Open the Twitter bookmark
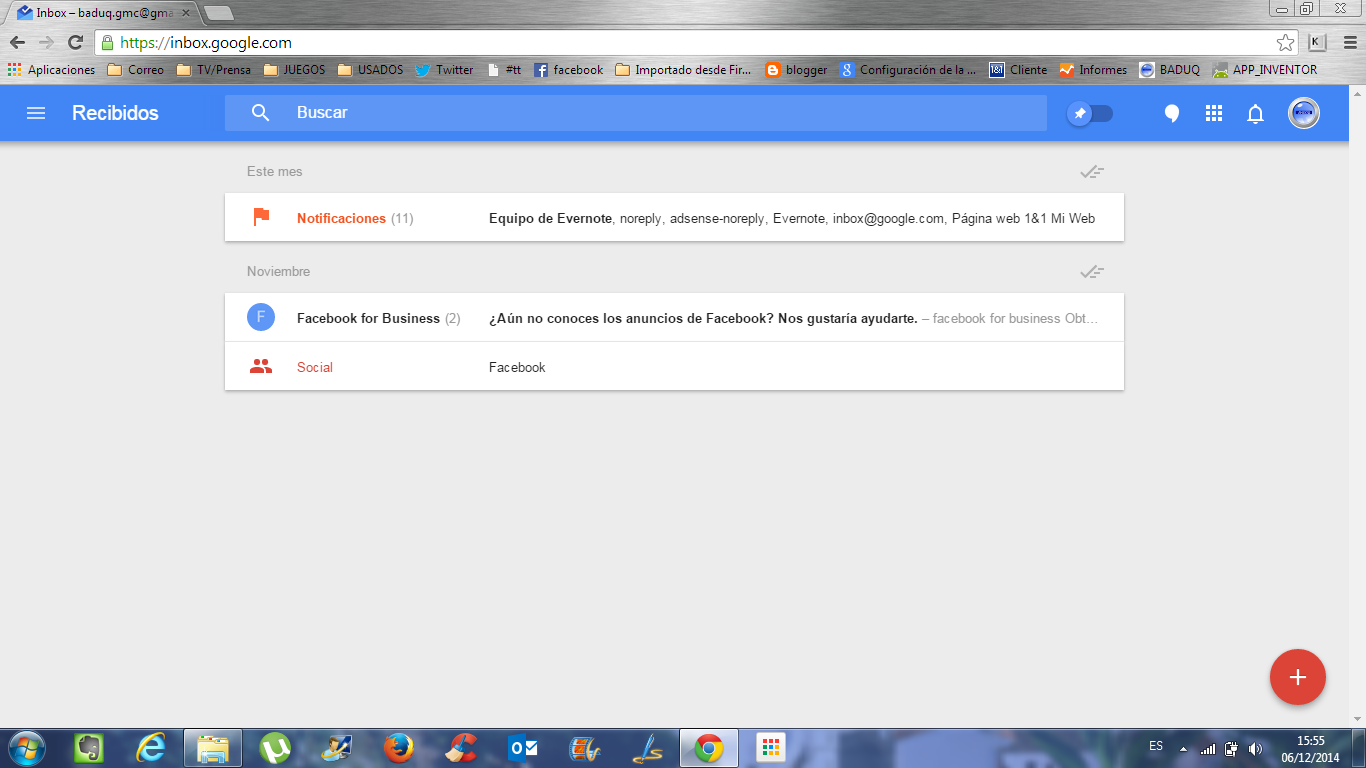The image size is (1366, 768). 444,70
